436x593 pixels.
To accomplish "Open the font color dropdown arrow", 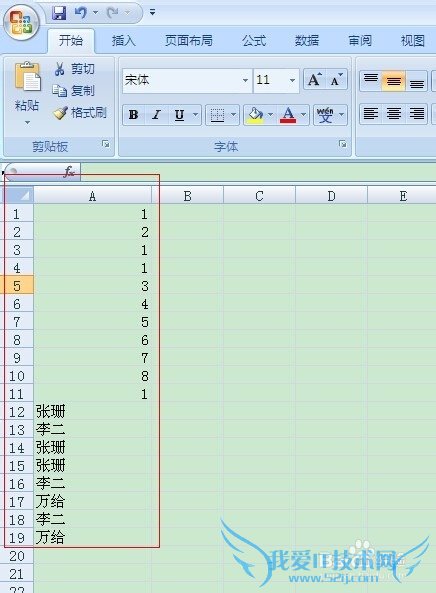I will (303, 115).
